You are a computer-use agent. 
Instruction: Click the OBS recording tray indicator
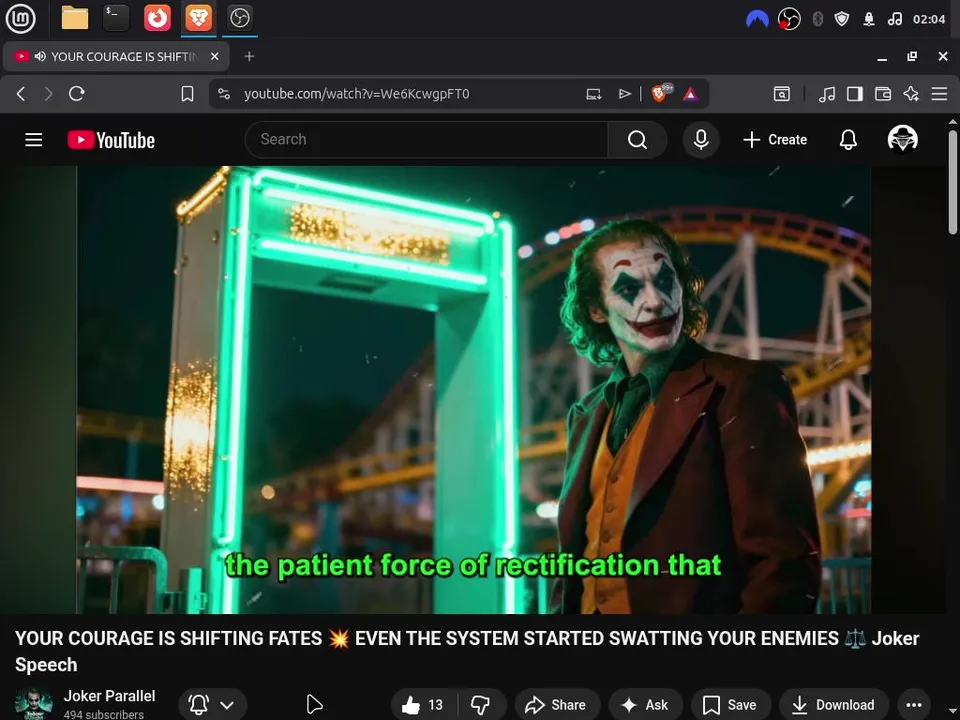coord(789,19)
